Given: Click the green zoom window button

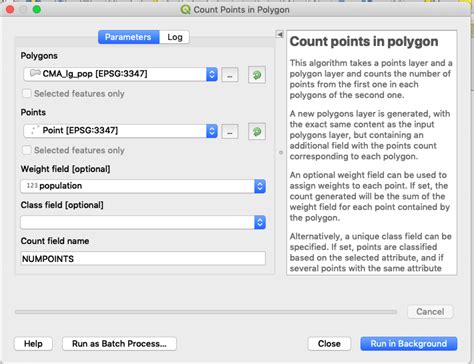Looking at the screenshot, I should tap(37, 9).
